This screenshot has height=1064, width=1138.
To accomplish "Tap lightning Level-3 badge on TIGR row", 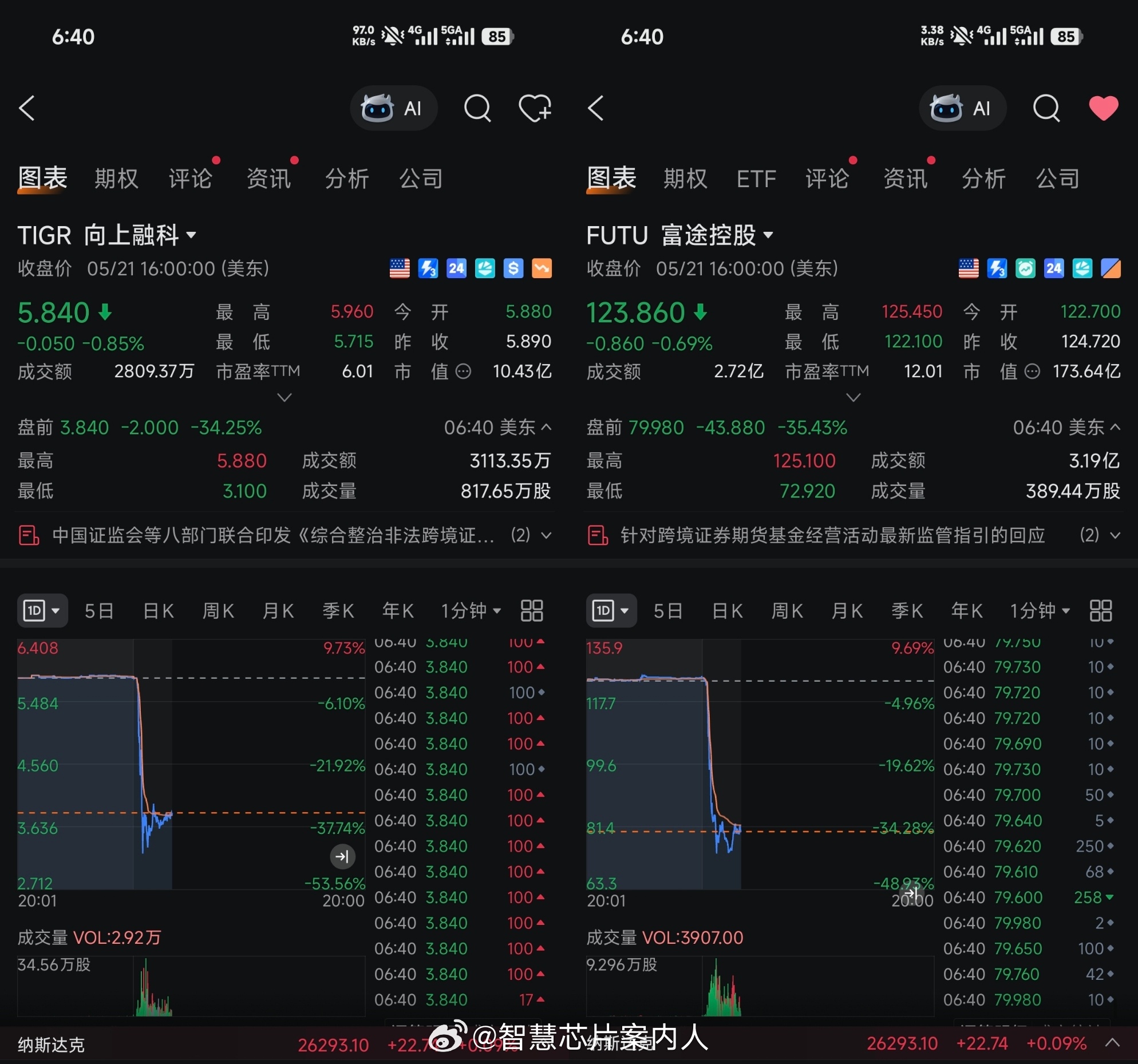I will (x=428, y=268).
